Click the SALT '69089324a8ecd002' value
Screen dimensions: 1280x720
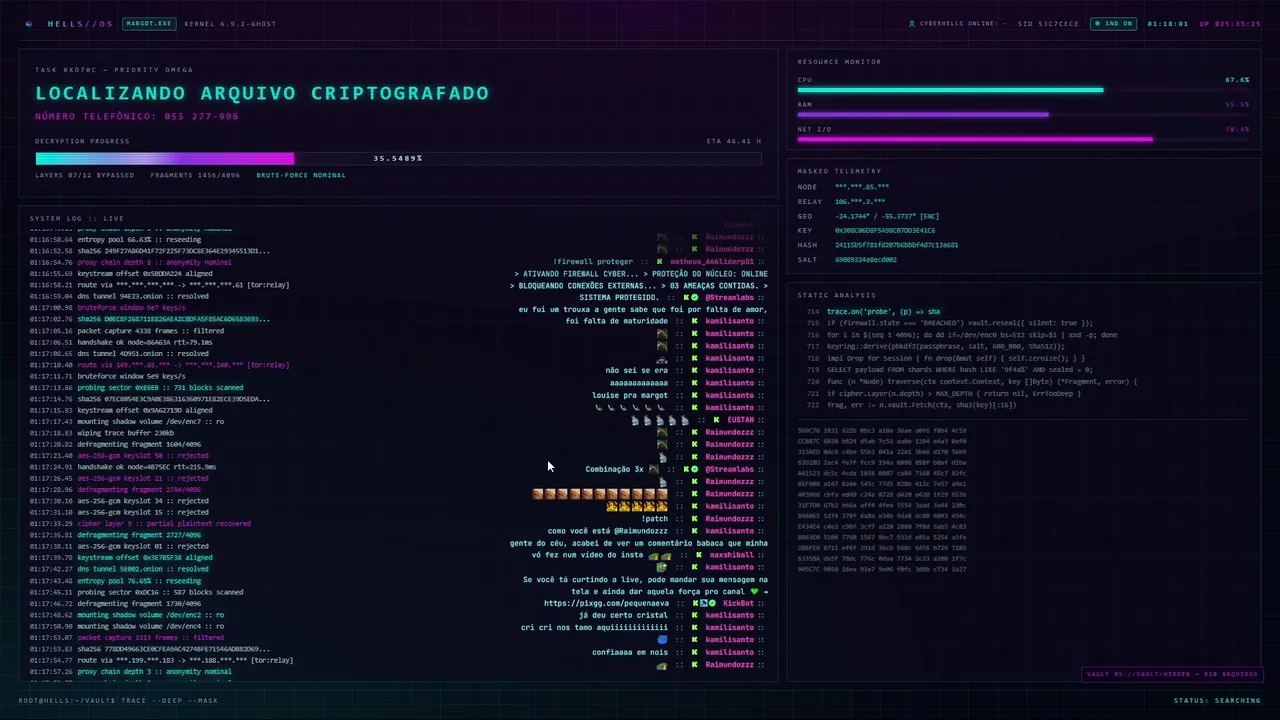point(866,260)
